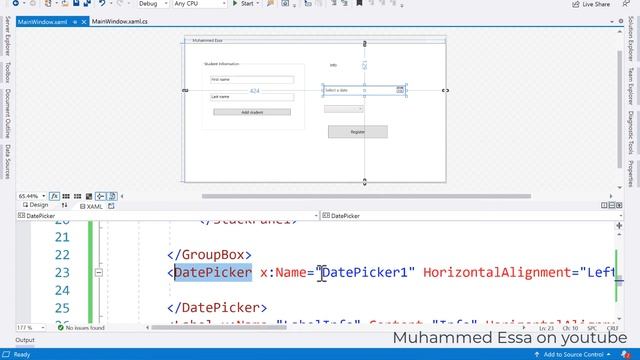The image size is (640, 360).
Task: Switch to the MainWindow.xaml.cs tab
Action: click(120, 22)
